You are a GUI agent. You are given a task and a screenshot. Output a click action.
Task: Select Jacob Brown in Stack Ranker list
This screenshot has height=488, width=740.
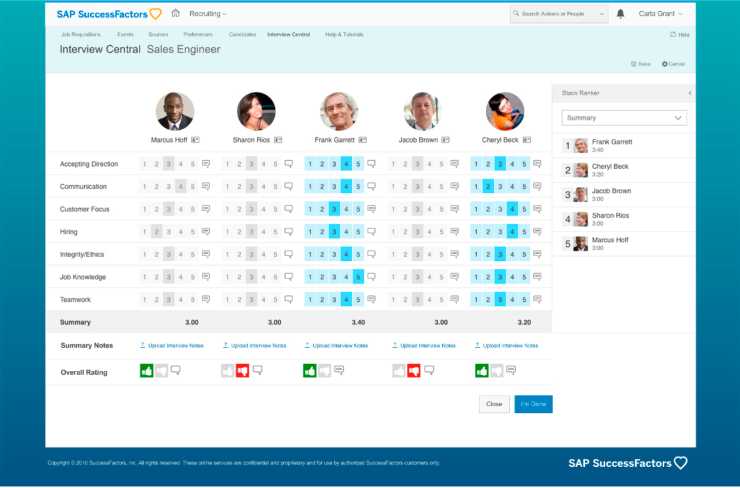621,194
